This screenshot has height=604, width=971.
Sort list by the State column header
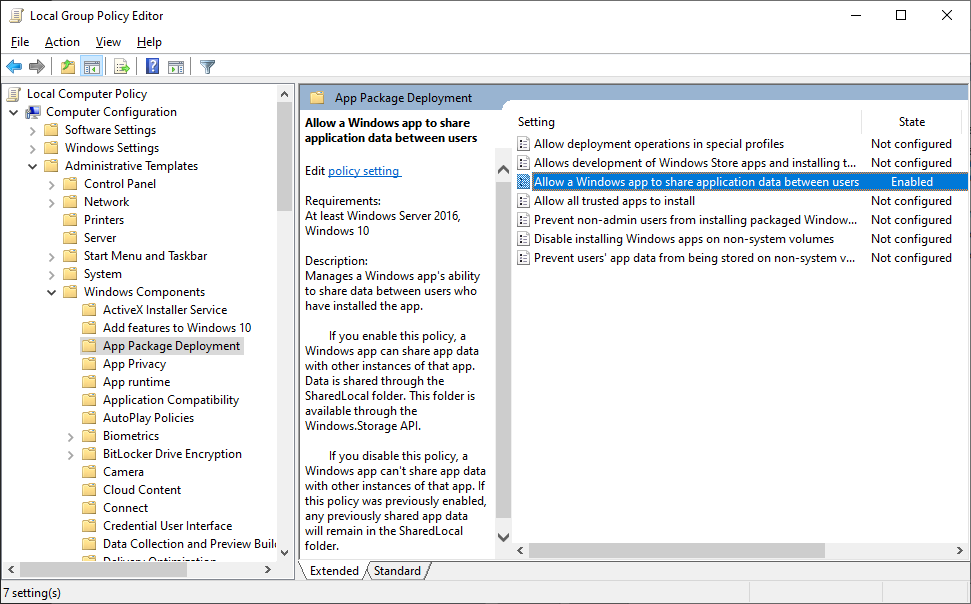(x=911, y=122)
